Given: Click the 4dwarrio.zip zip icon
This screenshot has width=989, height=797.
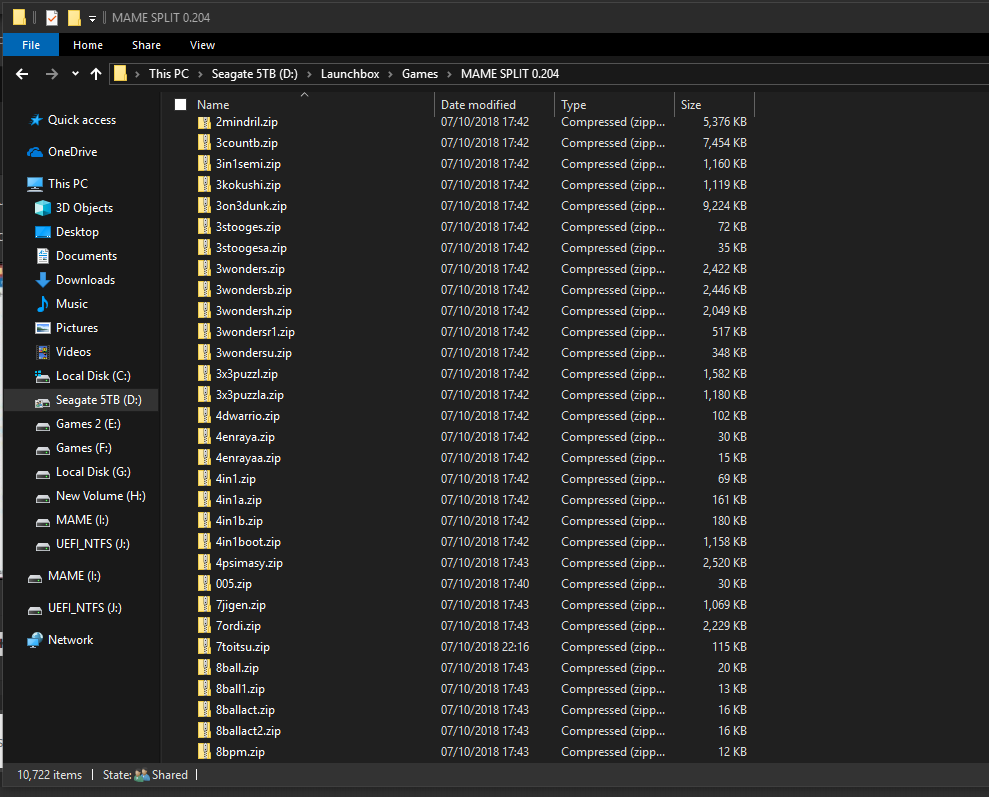Looking at the screenshot, I should click(204, 416).
